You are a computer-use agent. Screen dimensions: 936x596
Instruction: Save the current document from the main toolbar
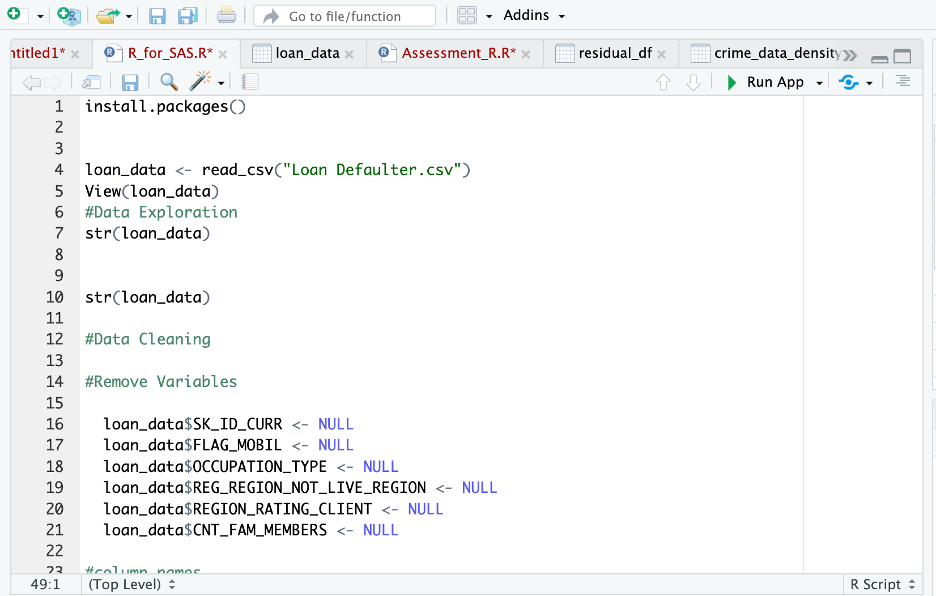[x=157, y=16]
